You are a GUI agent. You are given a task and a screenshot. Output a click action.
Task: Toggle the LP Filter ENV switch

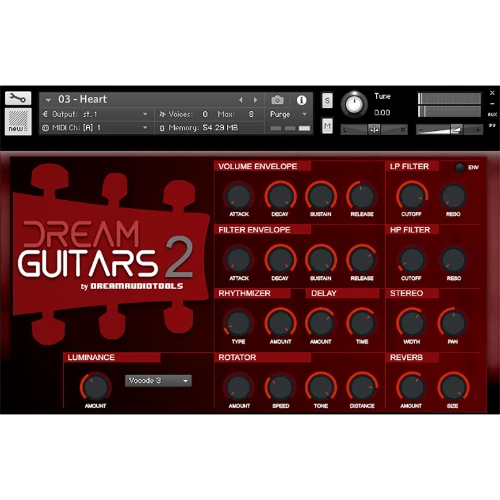460,168
